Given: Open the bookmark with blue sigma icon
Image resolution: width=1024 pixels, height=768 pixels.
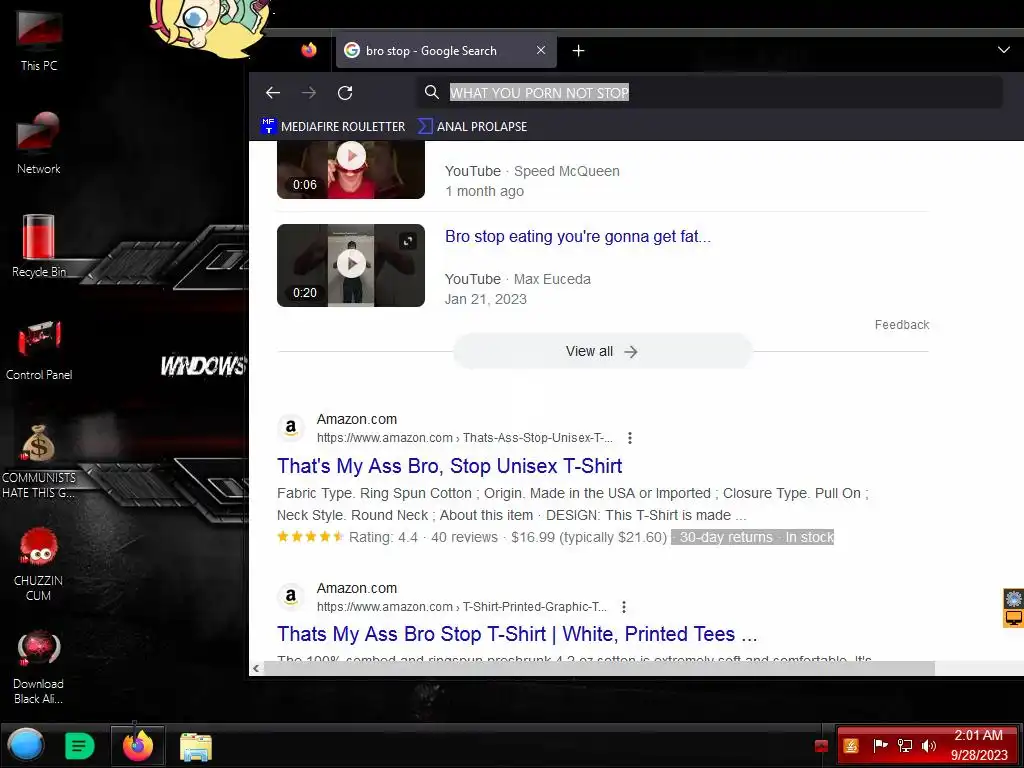Looking at the screenshot, I should pyautogui.click(x=472, y=126).
